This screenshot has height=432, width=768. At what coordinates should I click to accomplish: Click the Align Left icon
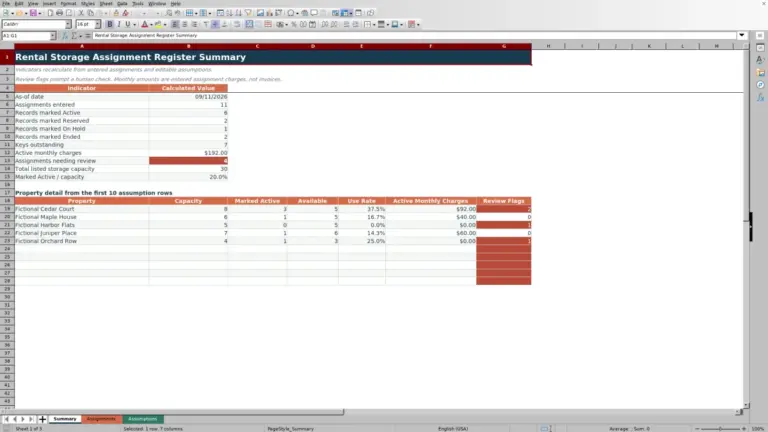tap(175, 24)
